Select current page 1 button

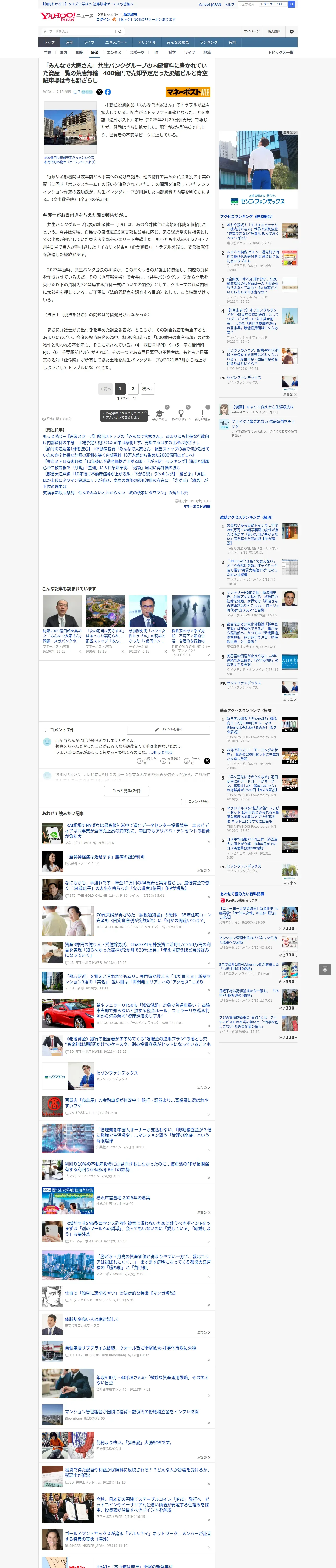120,388
